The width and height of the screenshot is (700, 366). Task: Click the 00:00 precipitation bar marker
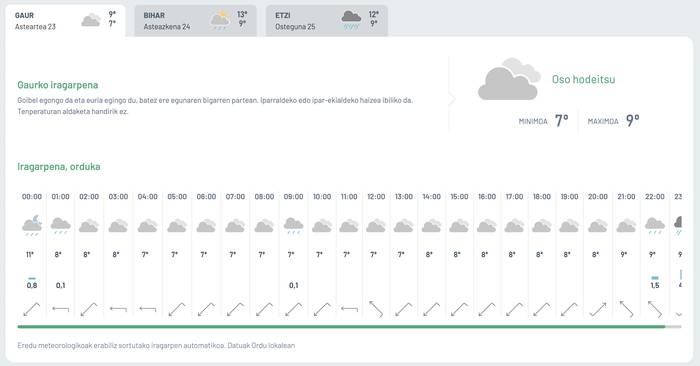tap(32, 279)
